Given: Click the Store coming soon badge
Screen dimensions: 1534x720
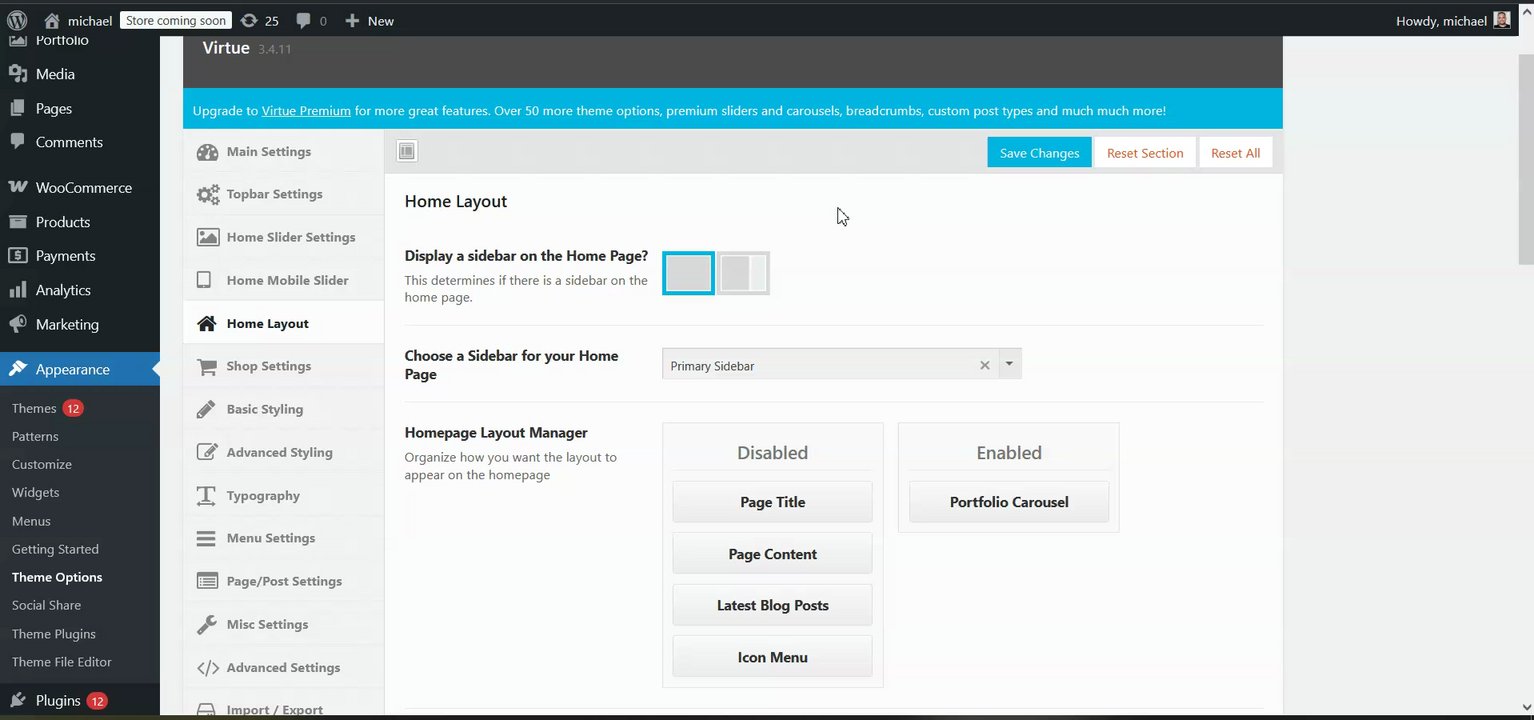Looking at the screenshot, I should point(176,20).
